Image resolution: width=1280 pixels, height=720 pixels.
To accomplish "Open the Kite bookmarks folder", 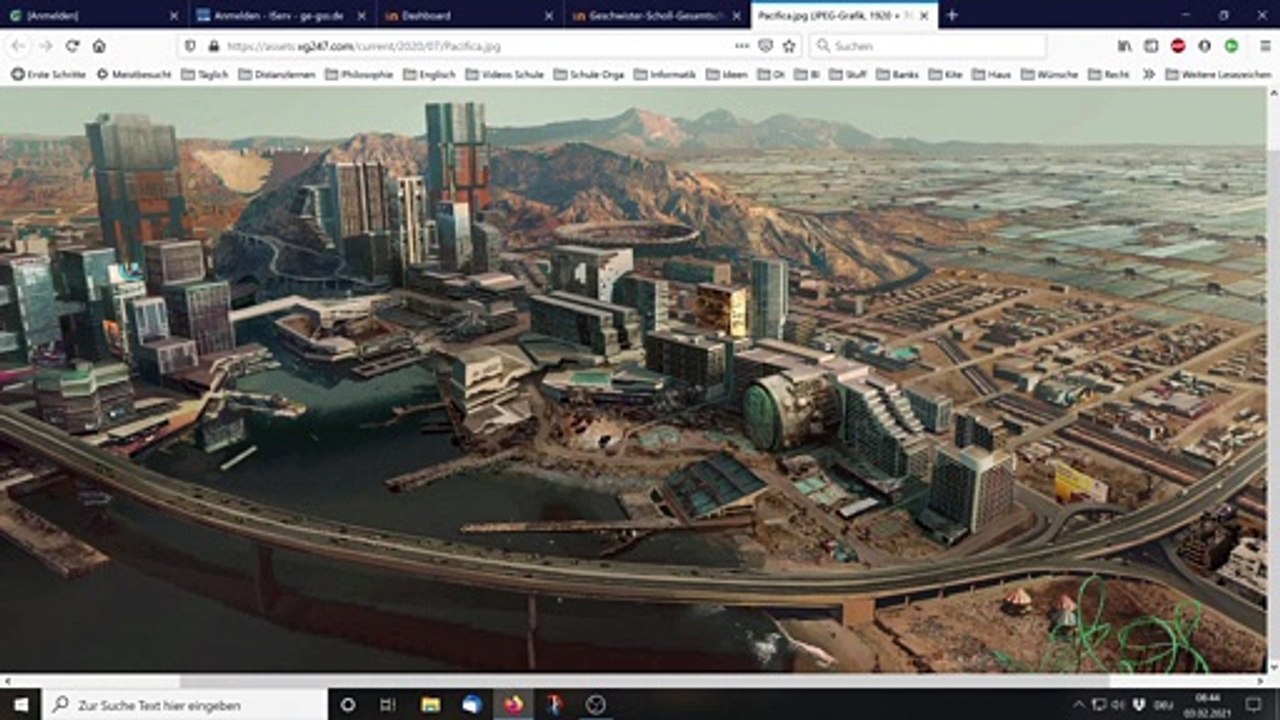I will (x=945, y=74).
